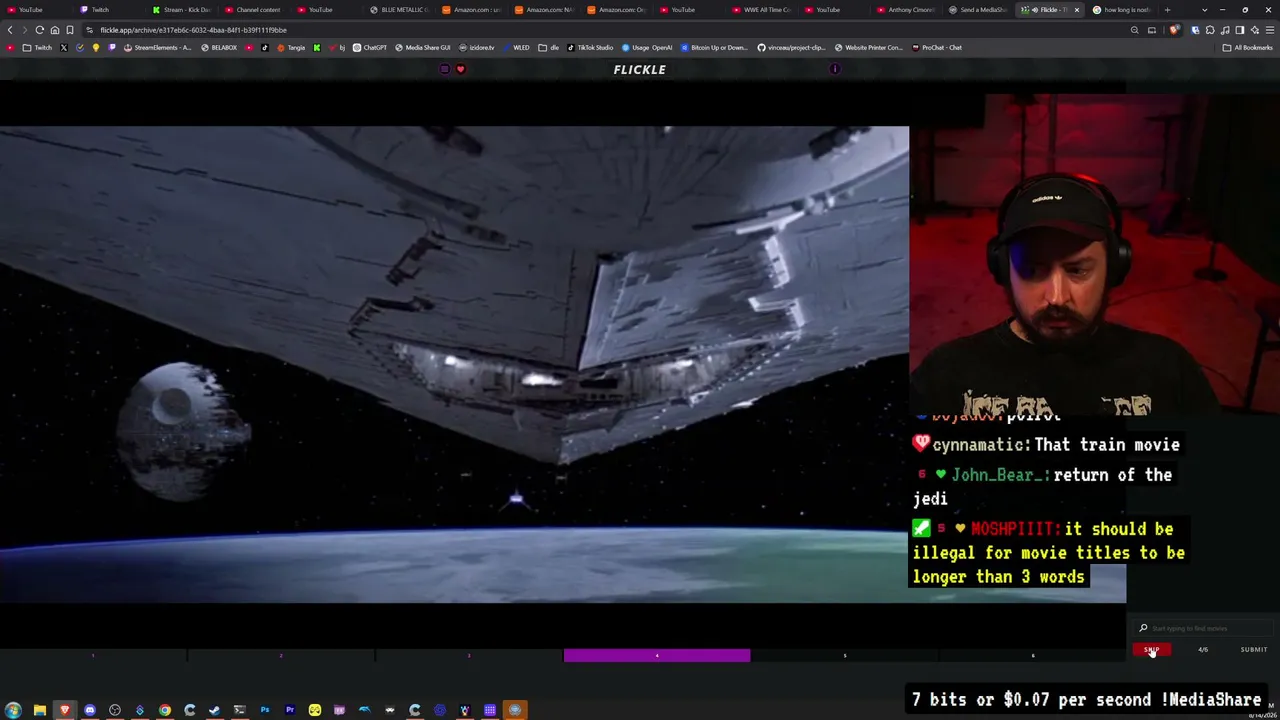
Task: Open the Flickle stats icon left of the heart
Action: pyautogui.click(x=444, y=69)
